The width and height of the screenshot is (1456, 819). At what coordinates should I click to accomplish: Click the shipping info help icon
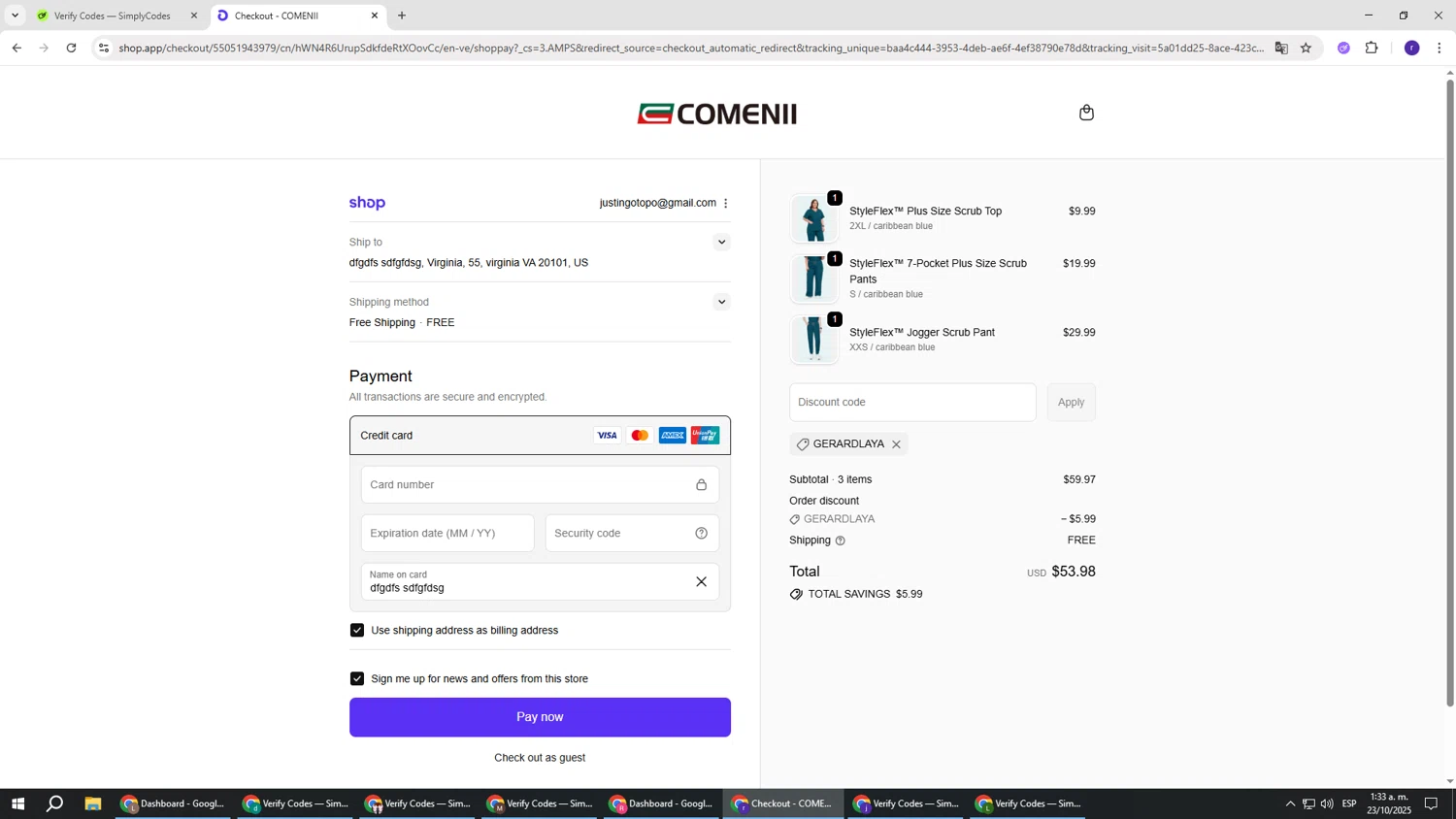click(x=841, y=541)
